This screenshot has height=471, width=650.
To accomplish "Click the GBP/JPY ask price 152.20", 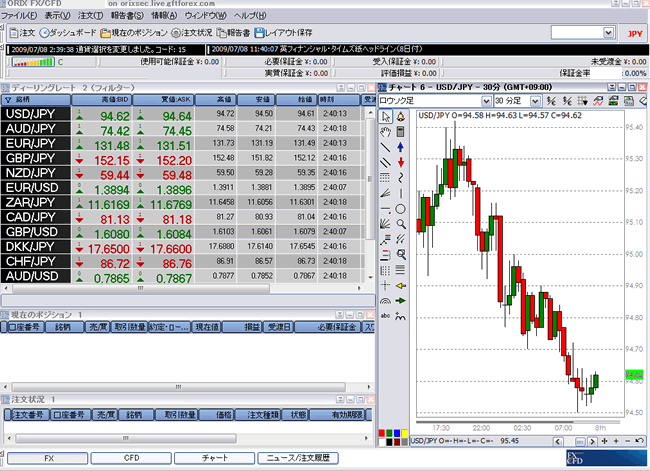I will click(x=174, y=160).
